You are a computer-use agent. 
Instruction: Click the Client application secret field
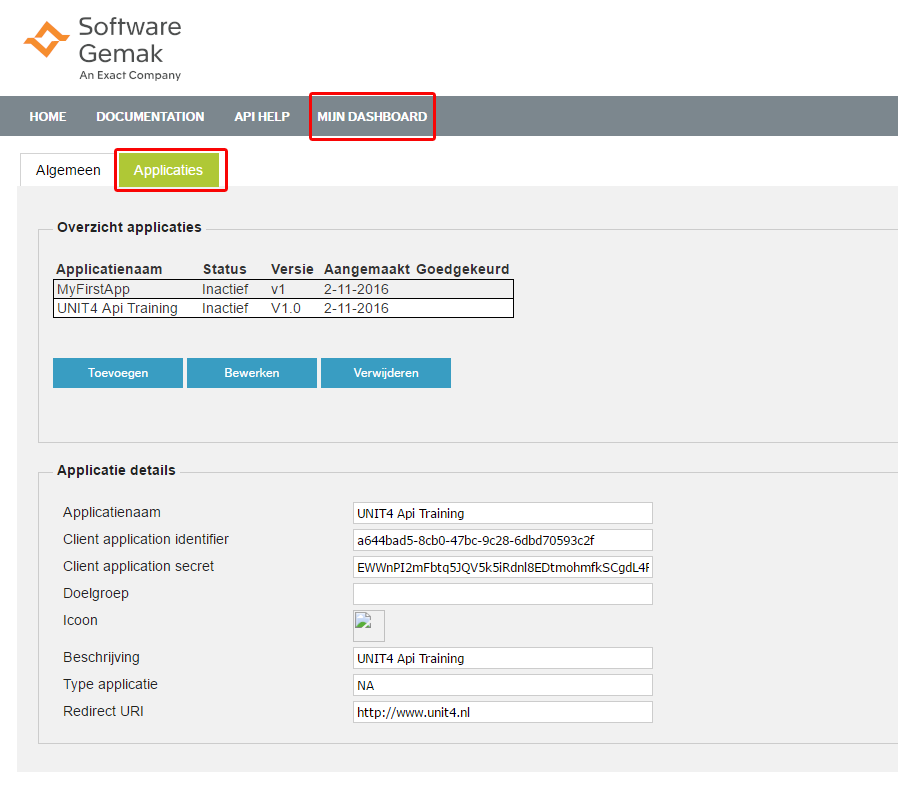pyautogui.click(x=502, y=567)
